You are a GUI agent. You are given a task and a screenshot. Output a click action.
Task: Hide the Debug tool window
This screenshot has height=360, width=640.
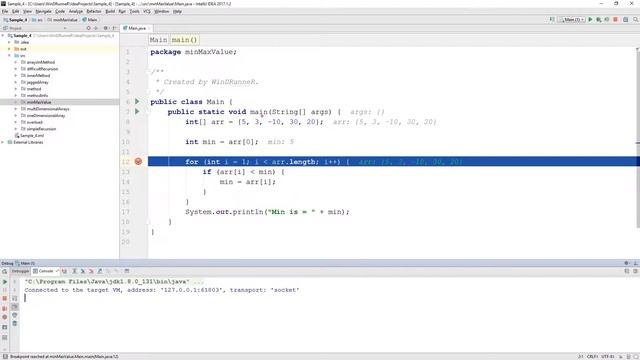(x=636, y=263)
